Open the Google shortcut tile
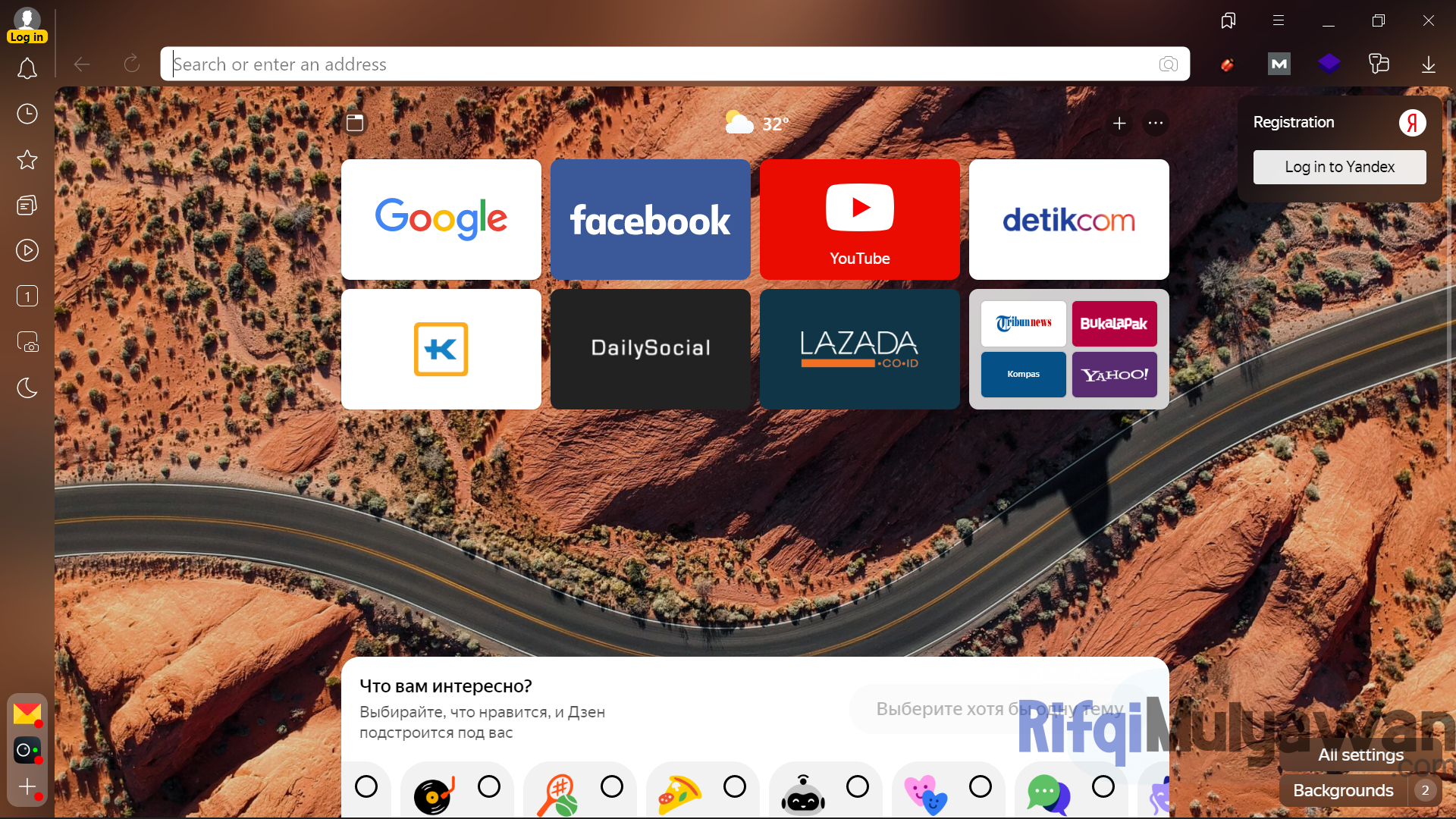 (440, 218)
